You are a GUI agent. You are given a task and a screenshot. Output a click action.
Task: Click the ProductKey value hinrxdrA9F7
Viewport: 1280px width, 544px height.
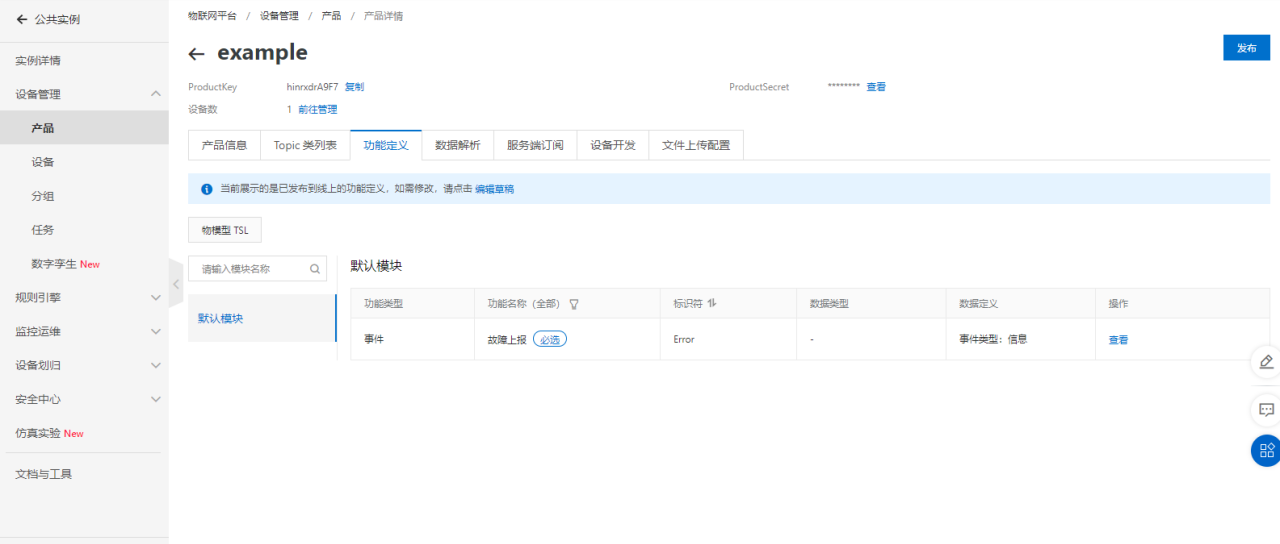(312, 87)
